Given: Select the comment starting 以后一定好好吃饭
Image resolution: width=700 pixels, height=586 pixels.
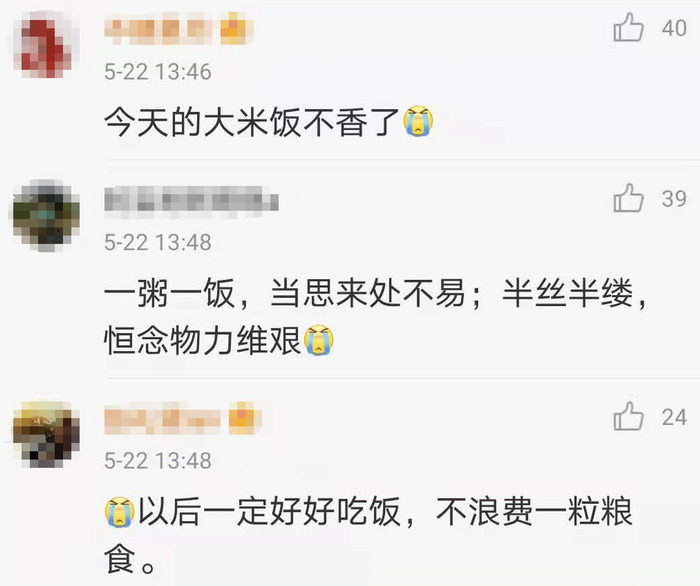Looking at the screenshot, I should pos(369,535).
